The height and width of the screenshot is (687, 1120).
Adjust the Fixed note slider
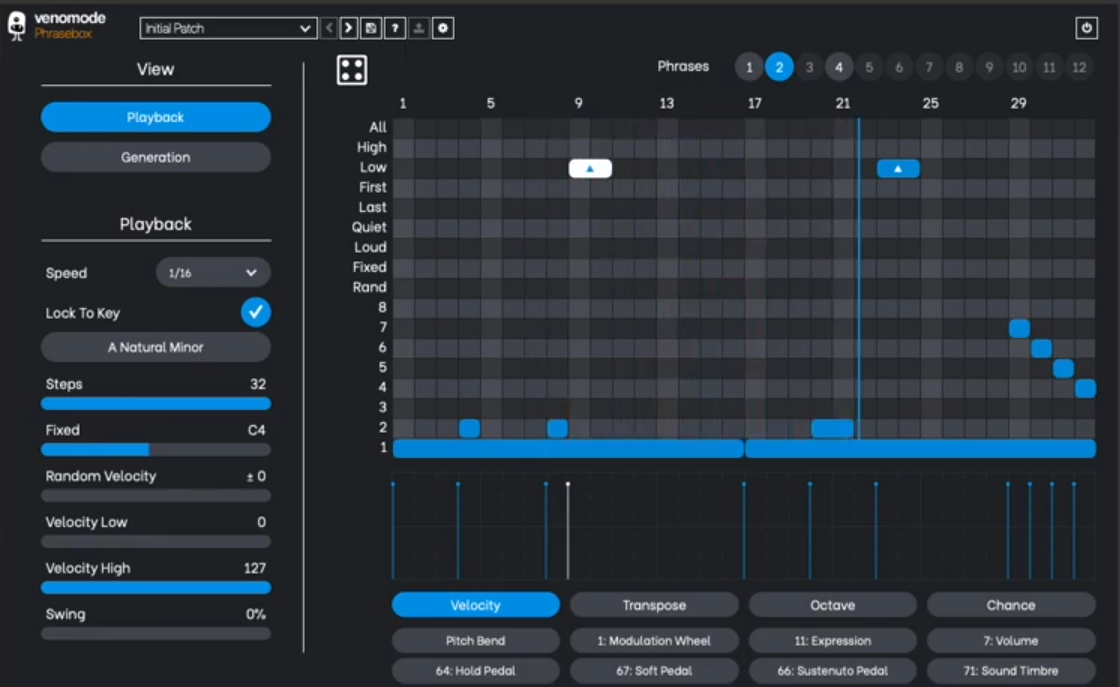156,450
